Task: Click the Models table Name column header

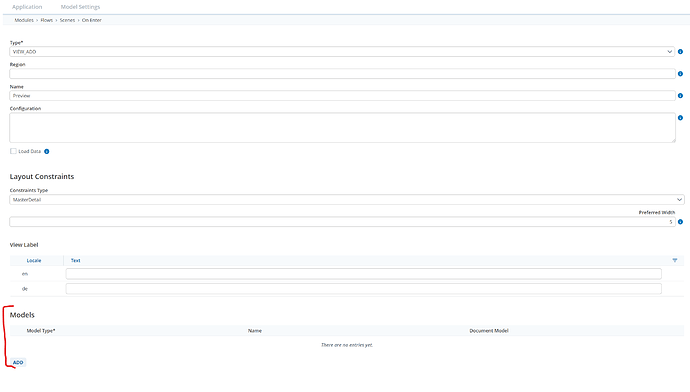Action: [255, 330]
